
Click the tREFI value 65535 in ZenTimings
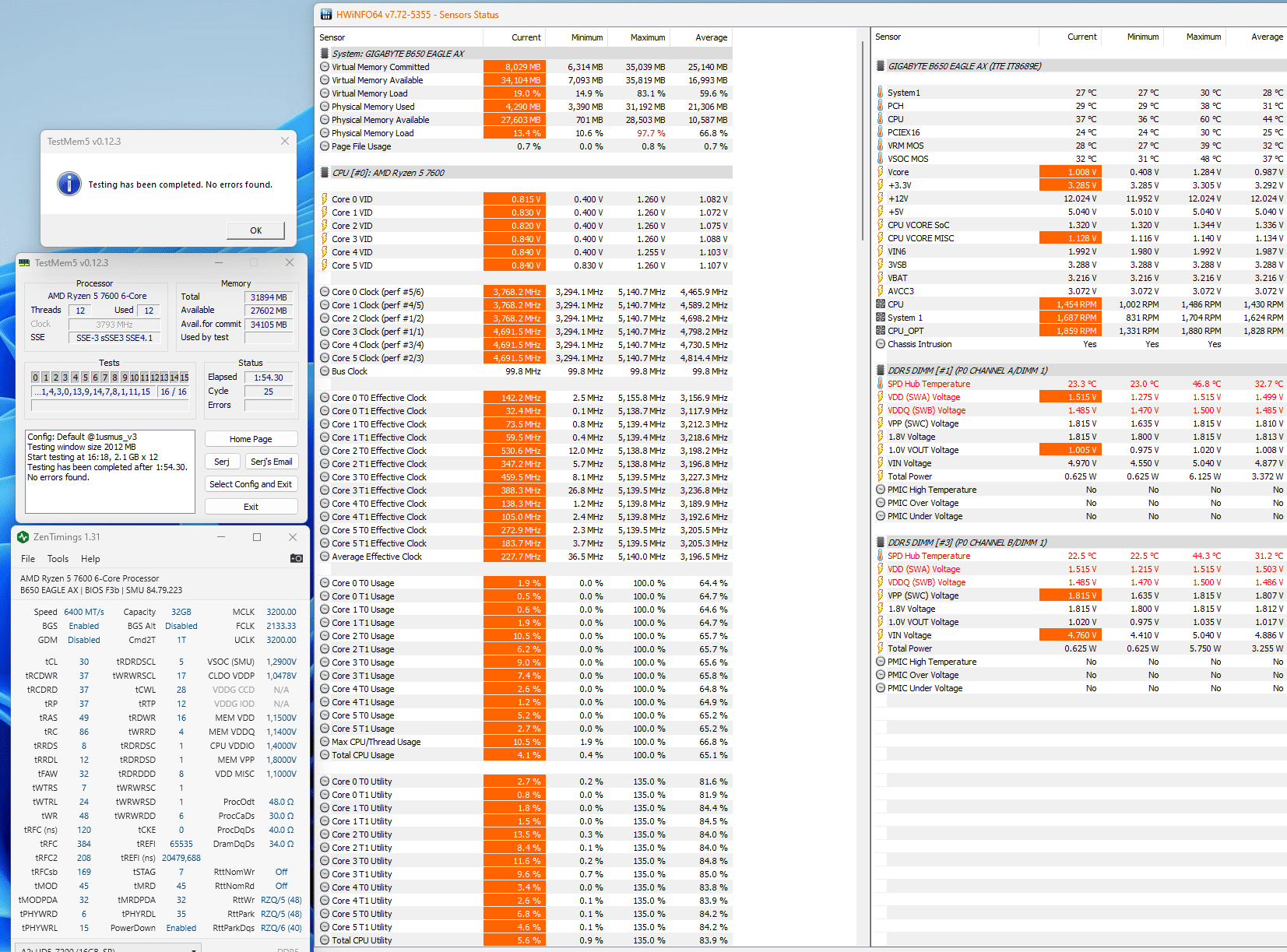pos(181,844)
